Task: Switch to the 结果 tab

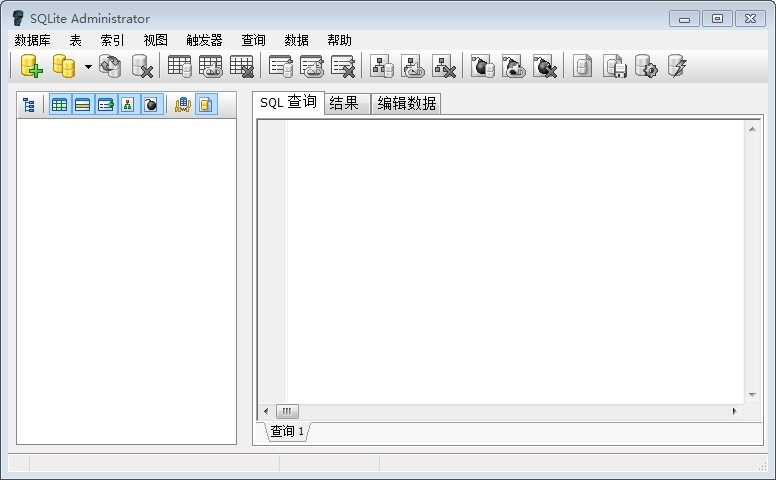Action: (345, 103)
